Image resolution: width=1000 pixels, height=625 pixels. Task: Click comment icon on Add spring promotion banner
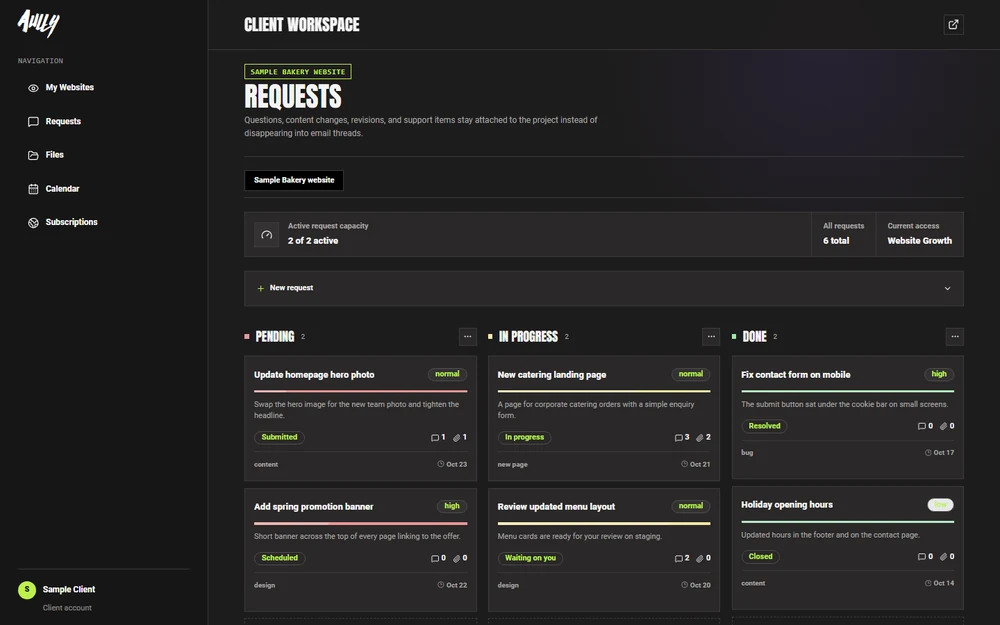pyautogui.click(x=435, y=558)
